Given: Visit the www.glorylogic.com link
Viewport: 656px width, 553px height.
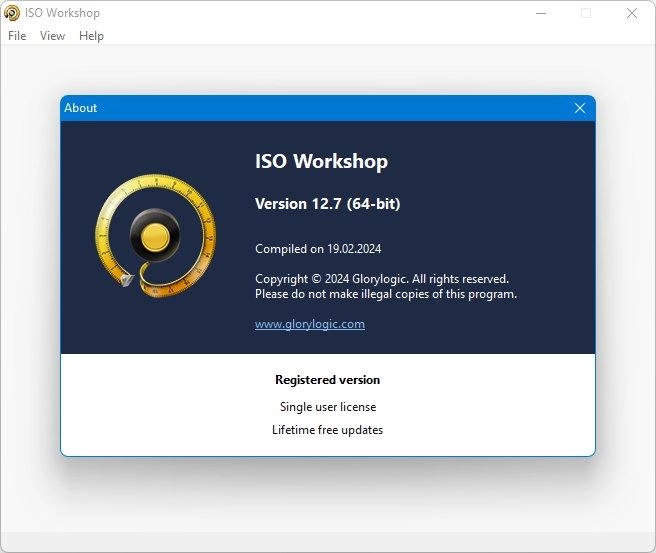Looking at the screenshot, I should [x=310, y=324].
